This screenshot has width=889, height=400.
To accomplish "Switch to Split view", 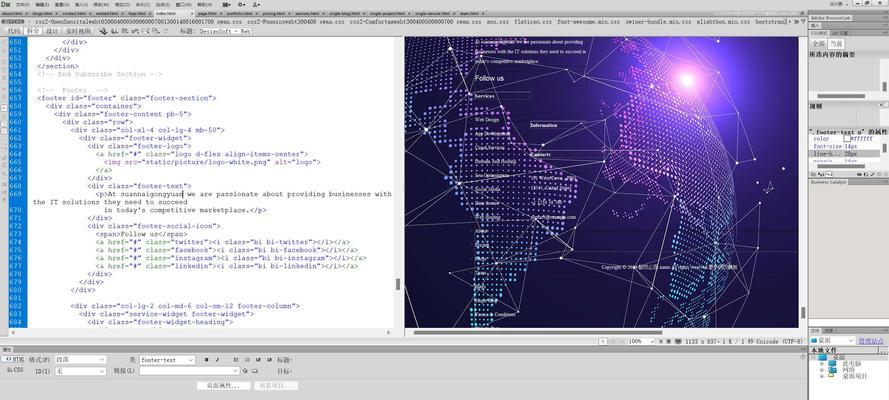I will point(33,31).
